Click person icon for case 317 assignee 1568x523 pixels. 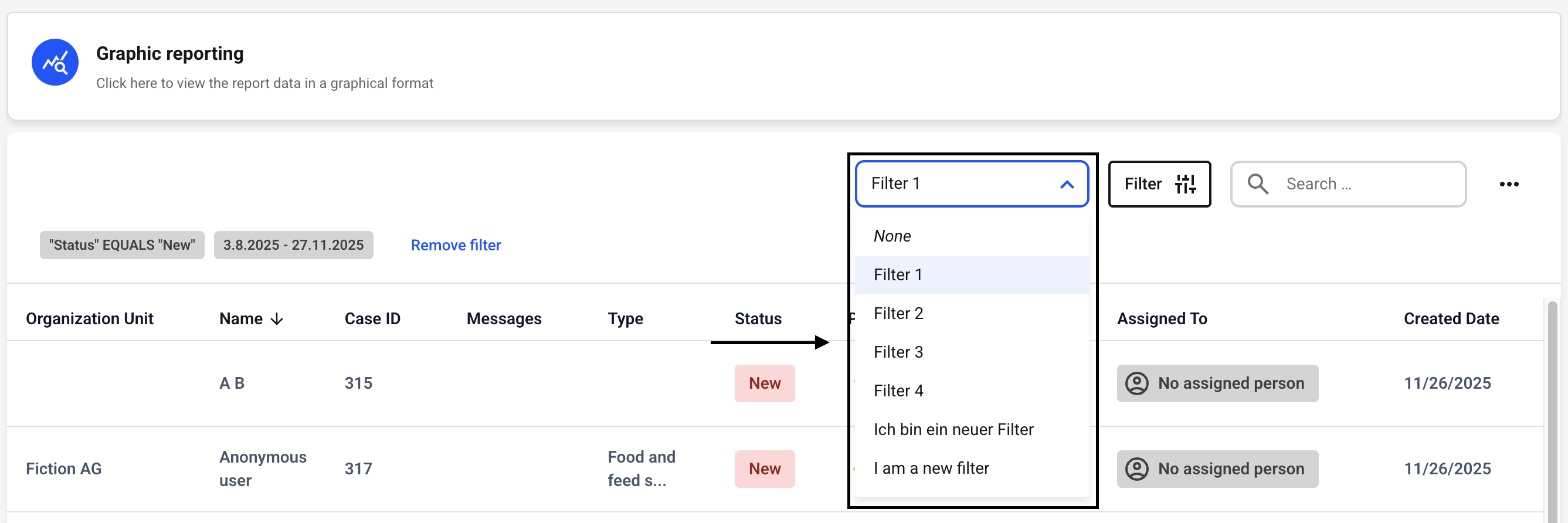(1136, 469)
